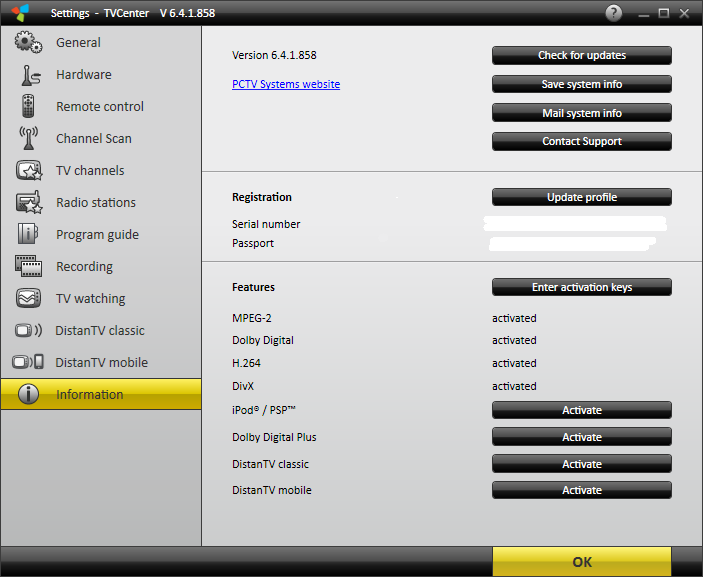Click the TVCenter logo in title bar

tap(20, 13)
